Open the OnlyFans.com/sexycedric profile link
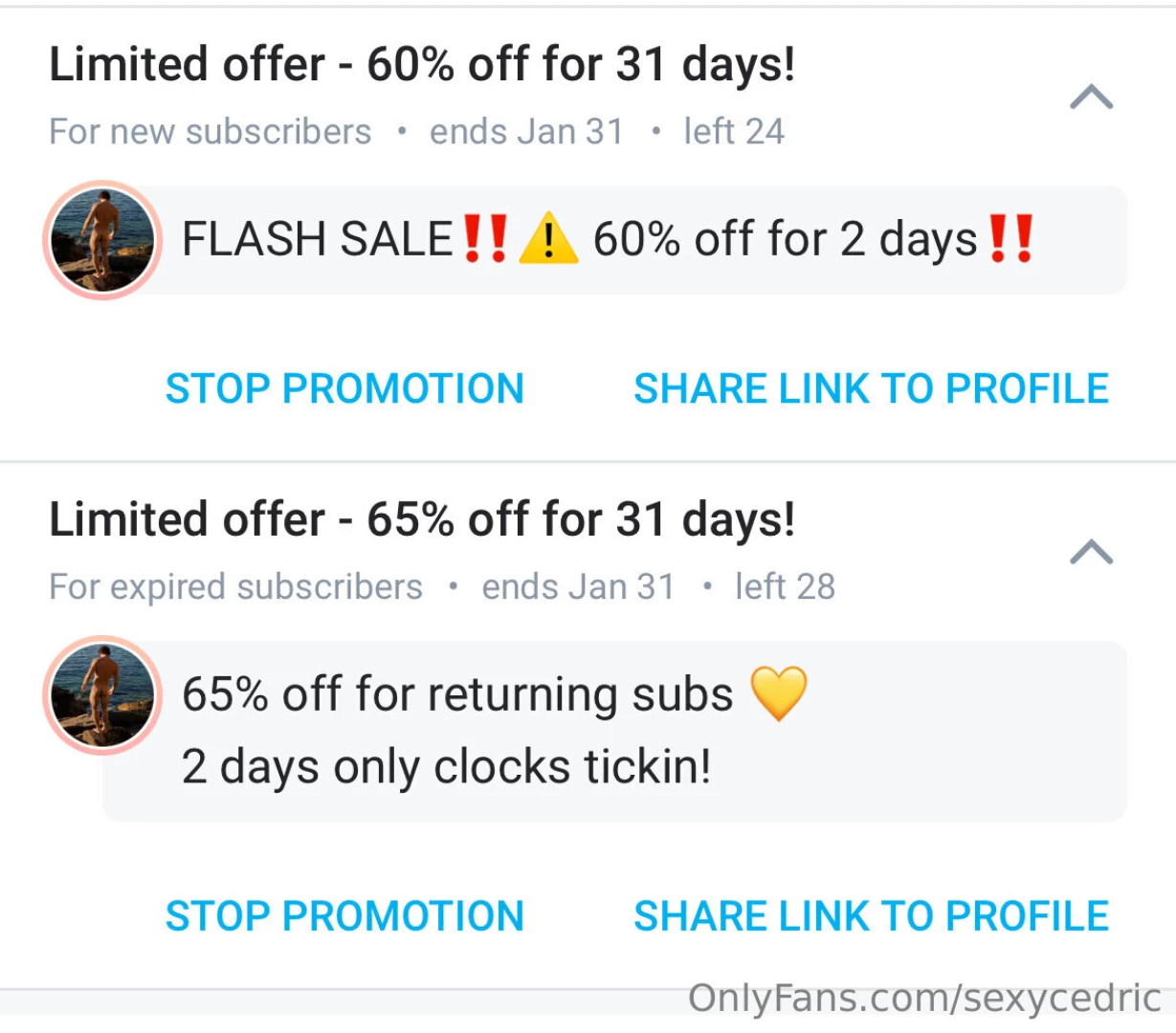Screen dimensions: 1176x1033 [x=924, y=999]
